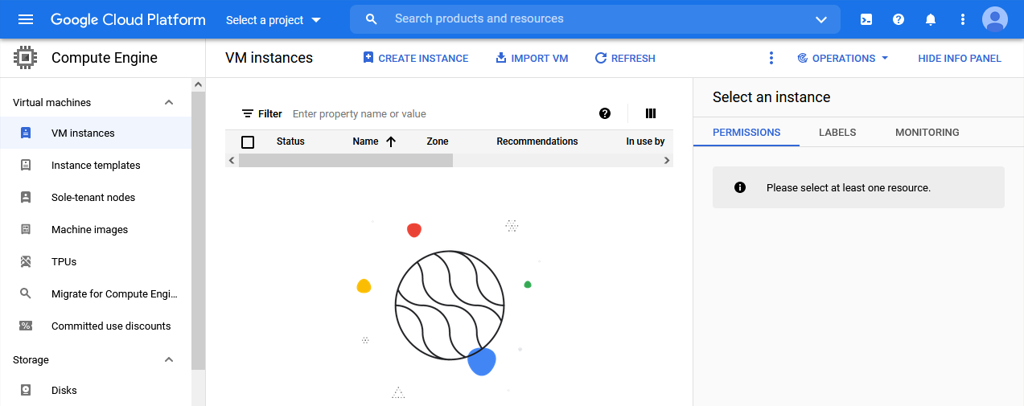Screen dimensions: 1024x406
Task: Click Create Instance button
Action: point(415,58)
